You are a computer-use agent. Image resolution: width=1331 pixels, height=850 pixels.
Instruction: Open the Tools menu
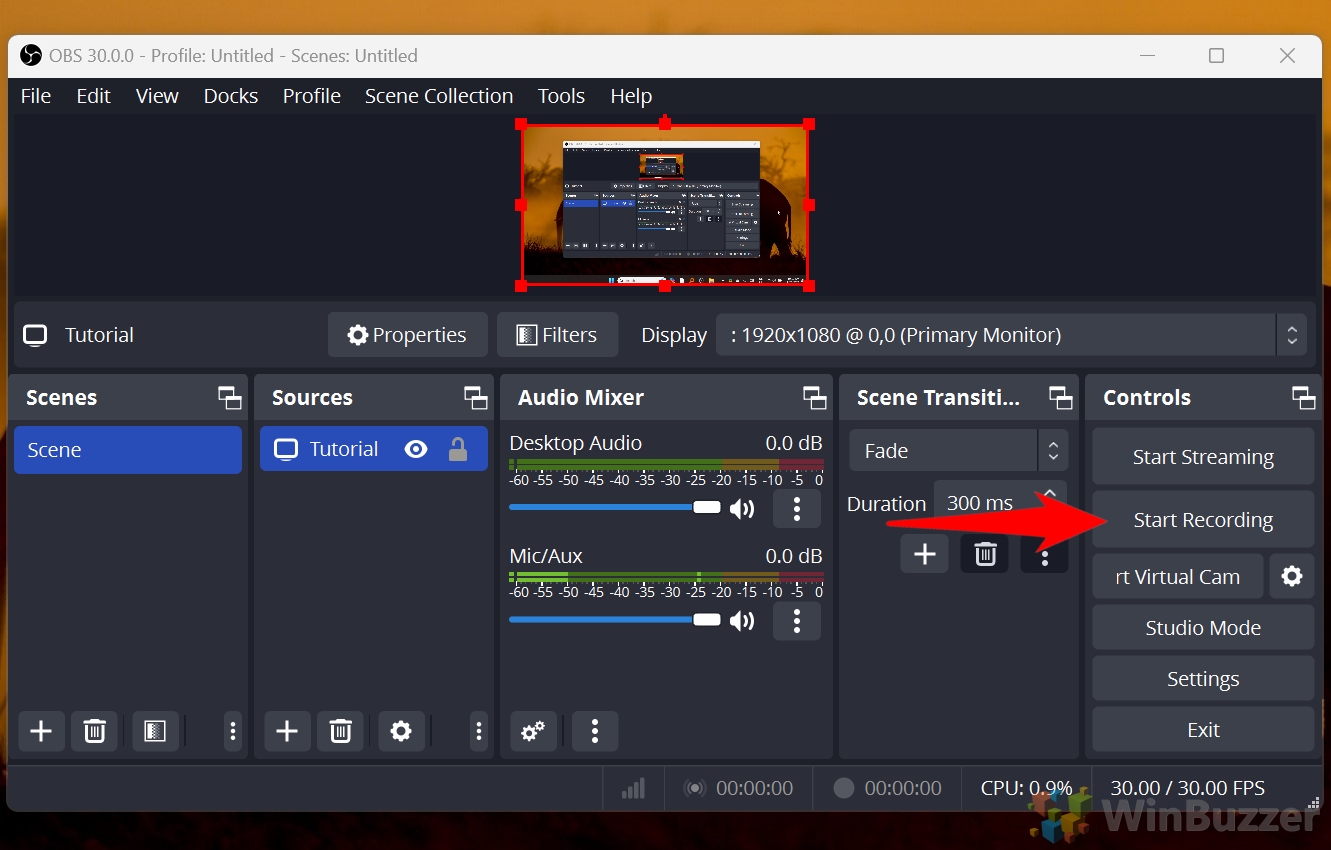(561, 96)
